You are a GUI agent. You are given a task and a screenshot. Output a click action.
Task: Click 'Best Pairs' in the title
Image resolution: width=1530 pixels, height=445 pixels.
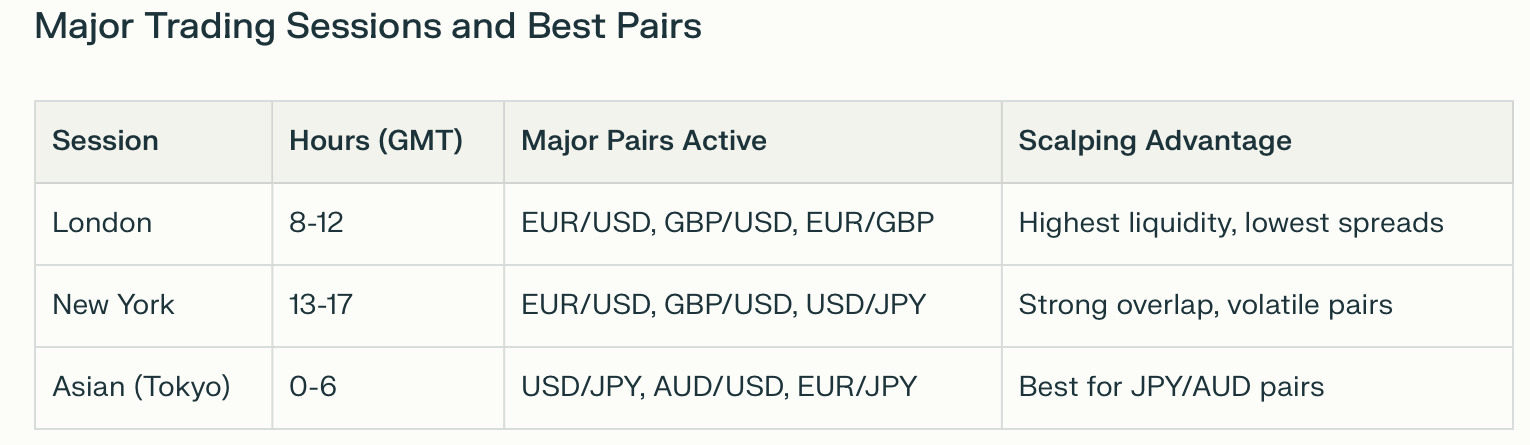tap(614, 27)
